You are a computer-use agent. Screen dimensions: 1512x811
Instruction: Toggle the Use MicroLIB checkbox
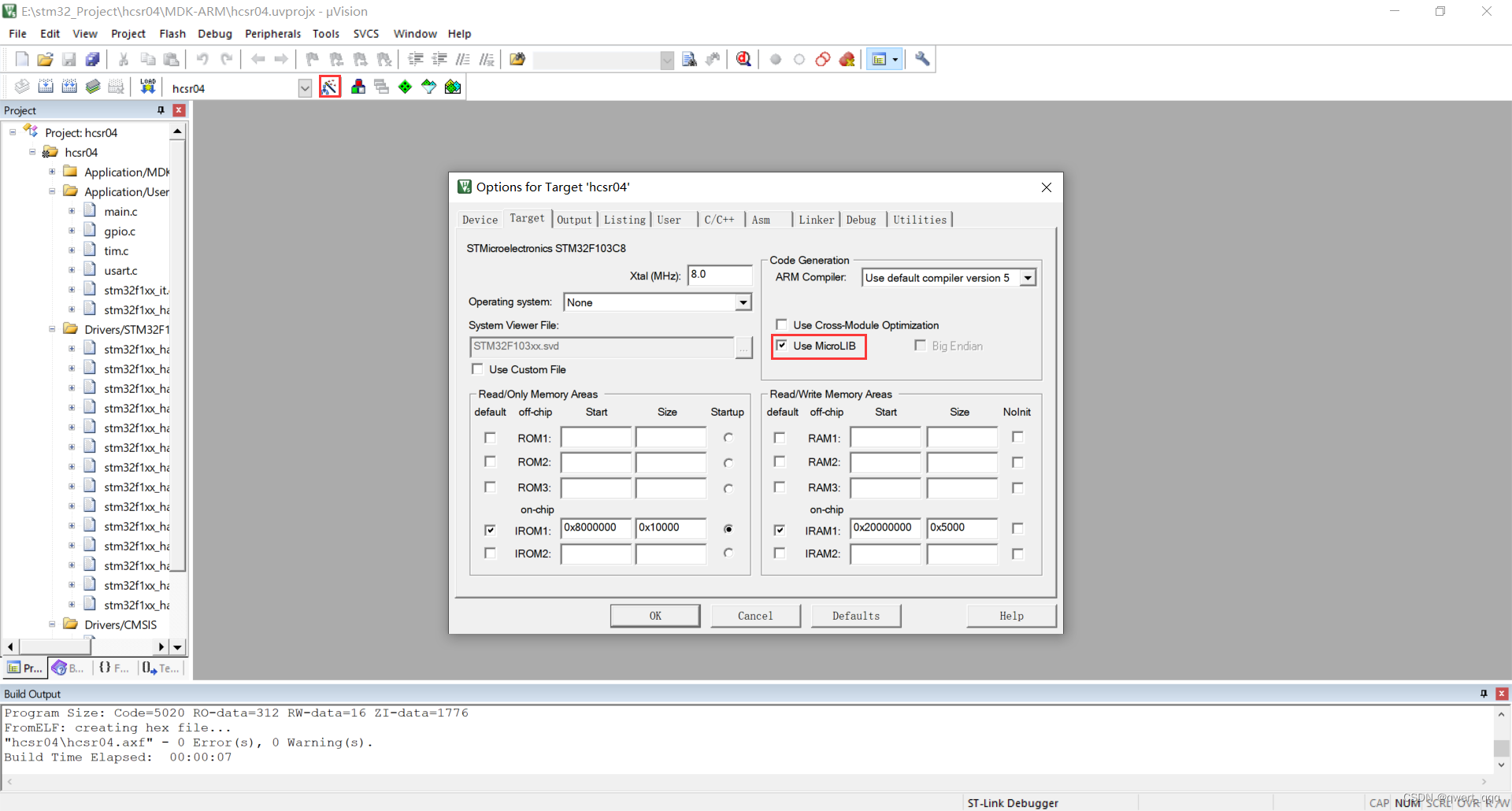[781, 345]
